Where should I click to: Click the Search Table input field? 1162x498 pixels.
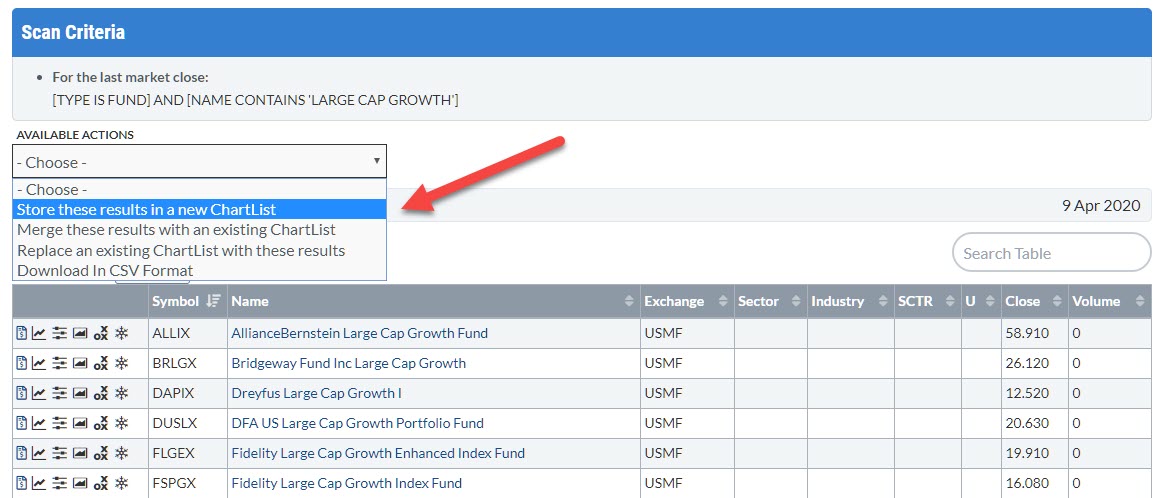coord(1050,253)
